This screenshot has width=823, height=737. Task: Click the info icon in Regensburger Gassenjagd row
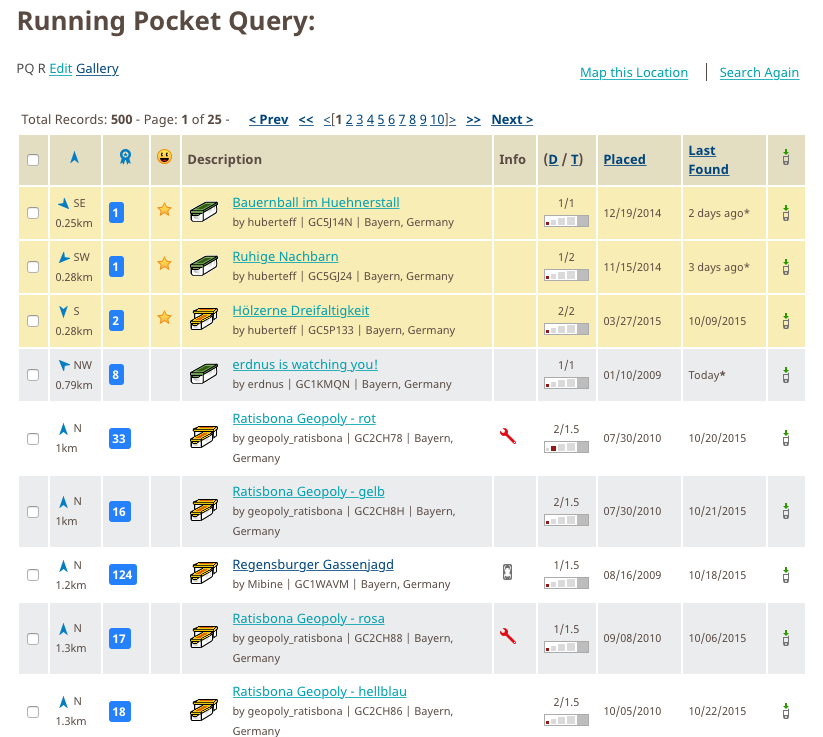click(x=507, y=572)
